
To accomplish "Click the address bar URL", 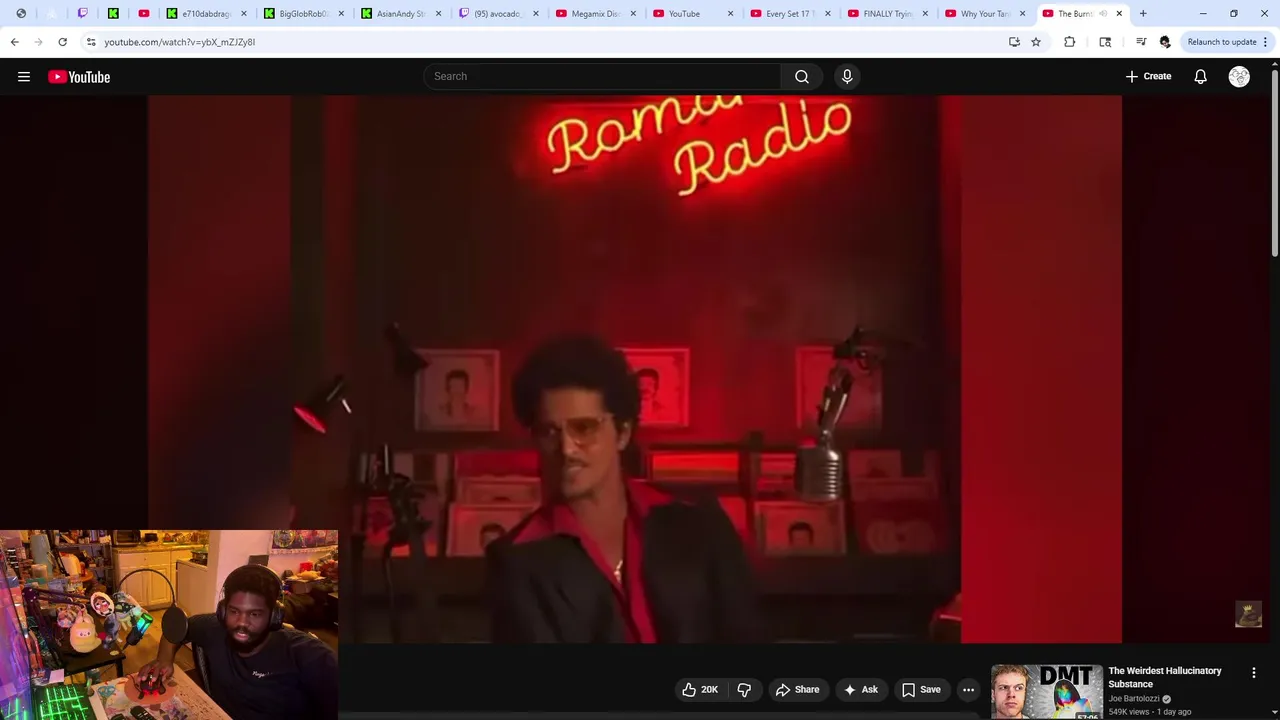I will click(x=180, y=42).
